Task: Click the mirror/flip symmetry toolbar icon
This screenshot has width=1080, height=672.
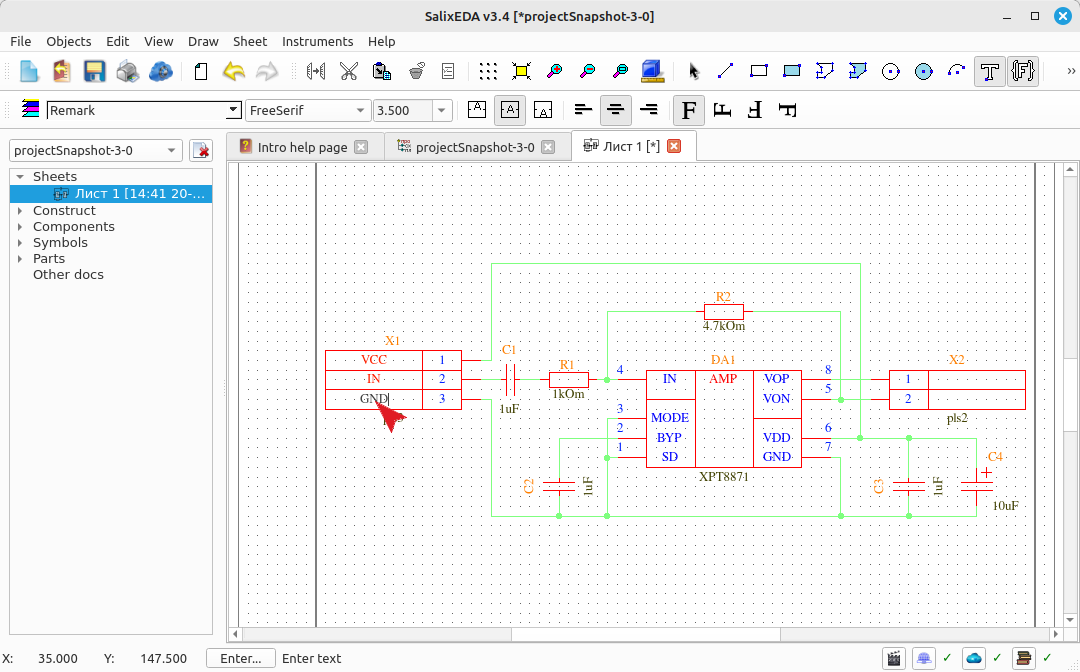Action: click(316, 71)
